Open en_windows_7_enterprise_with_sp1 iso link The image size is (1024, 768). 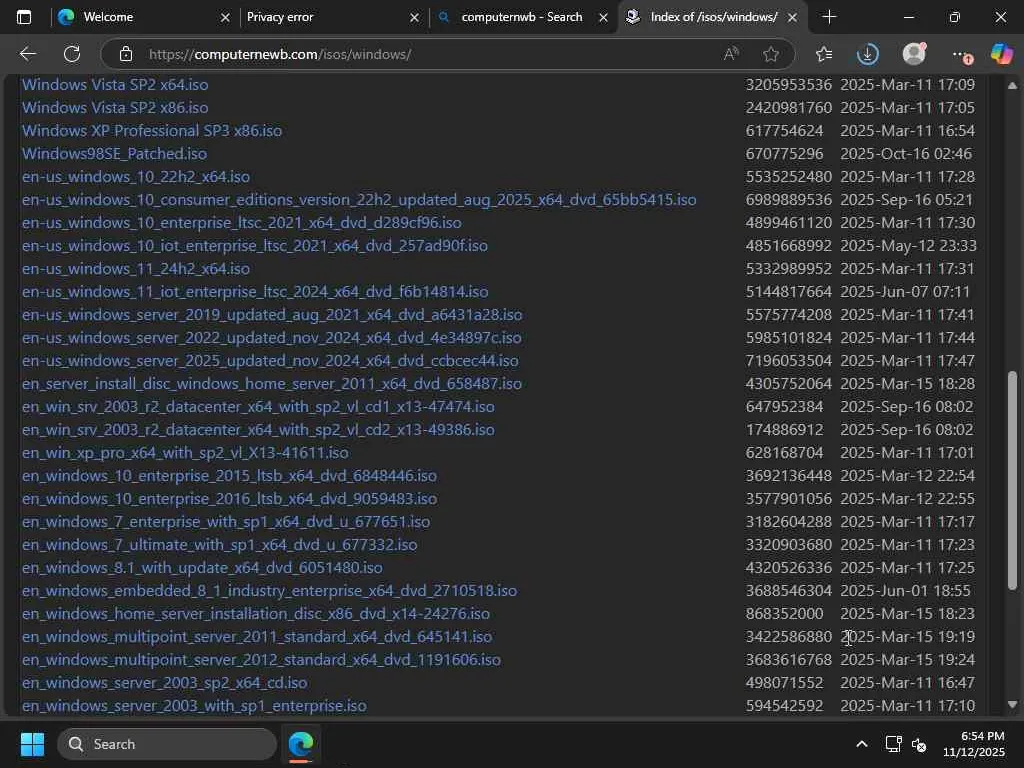(226, 522)
